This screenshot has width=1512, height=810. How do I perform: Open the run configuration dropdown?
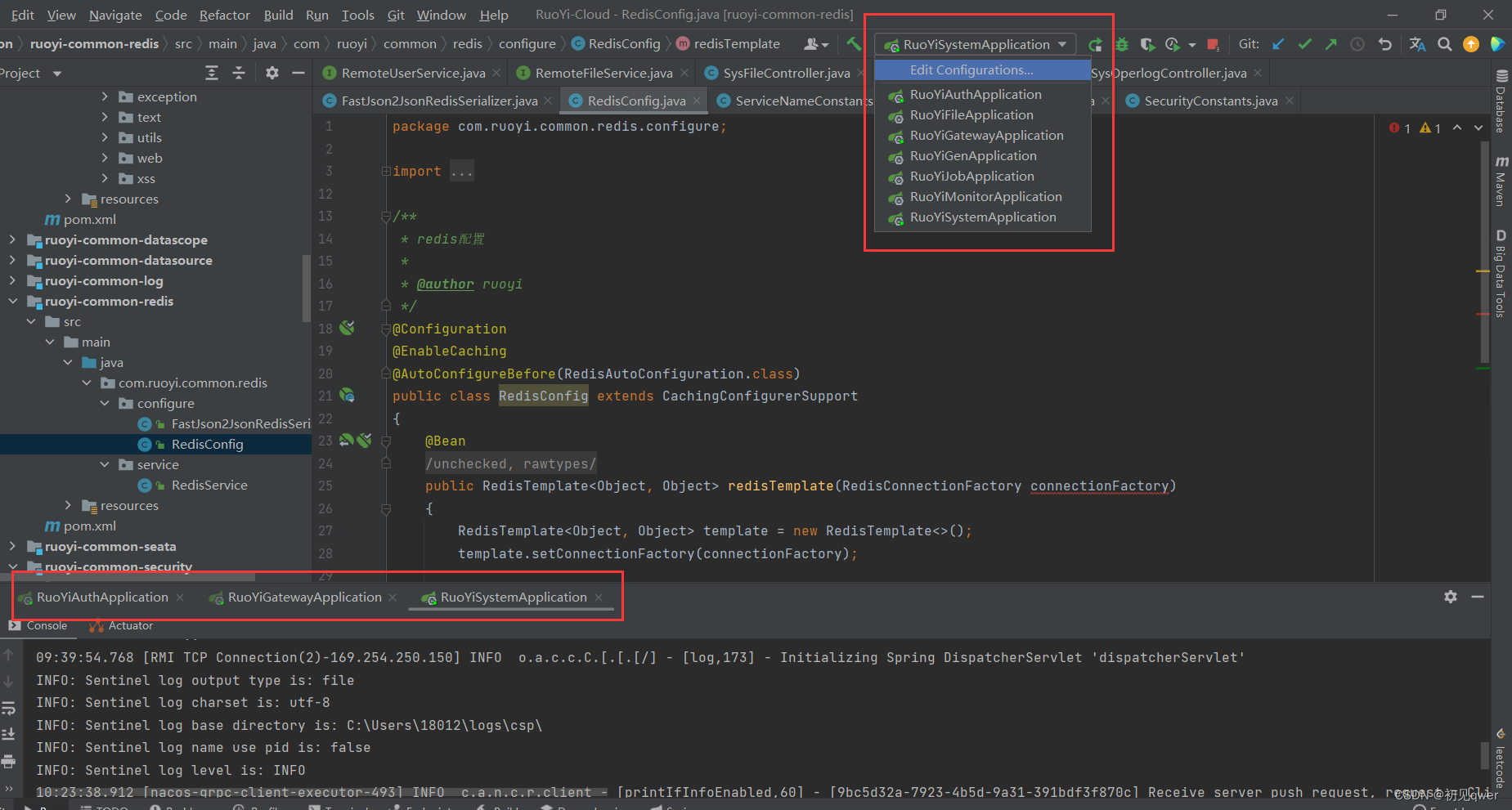[976, 44]
